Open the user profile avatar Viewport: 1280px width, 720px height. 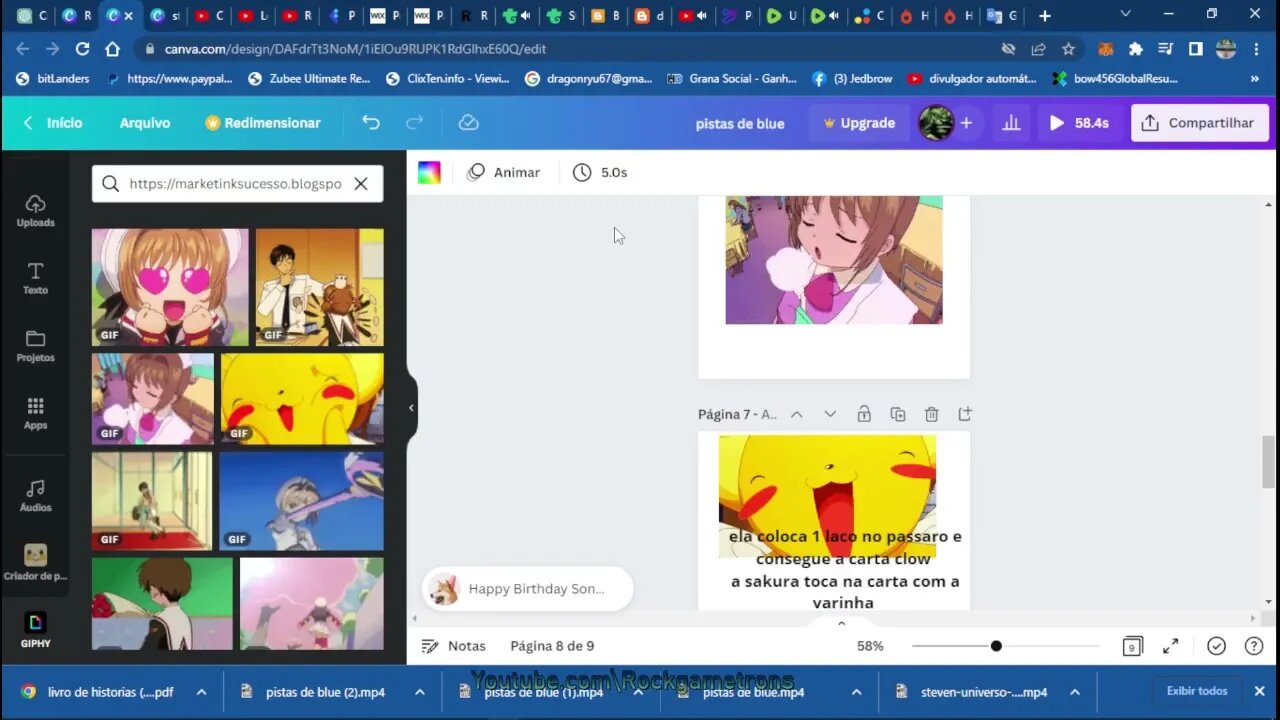click(936, 123)
